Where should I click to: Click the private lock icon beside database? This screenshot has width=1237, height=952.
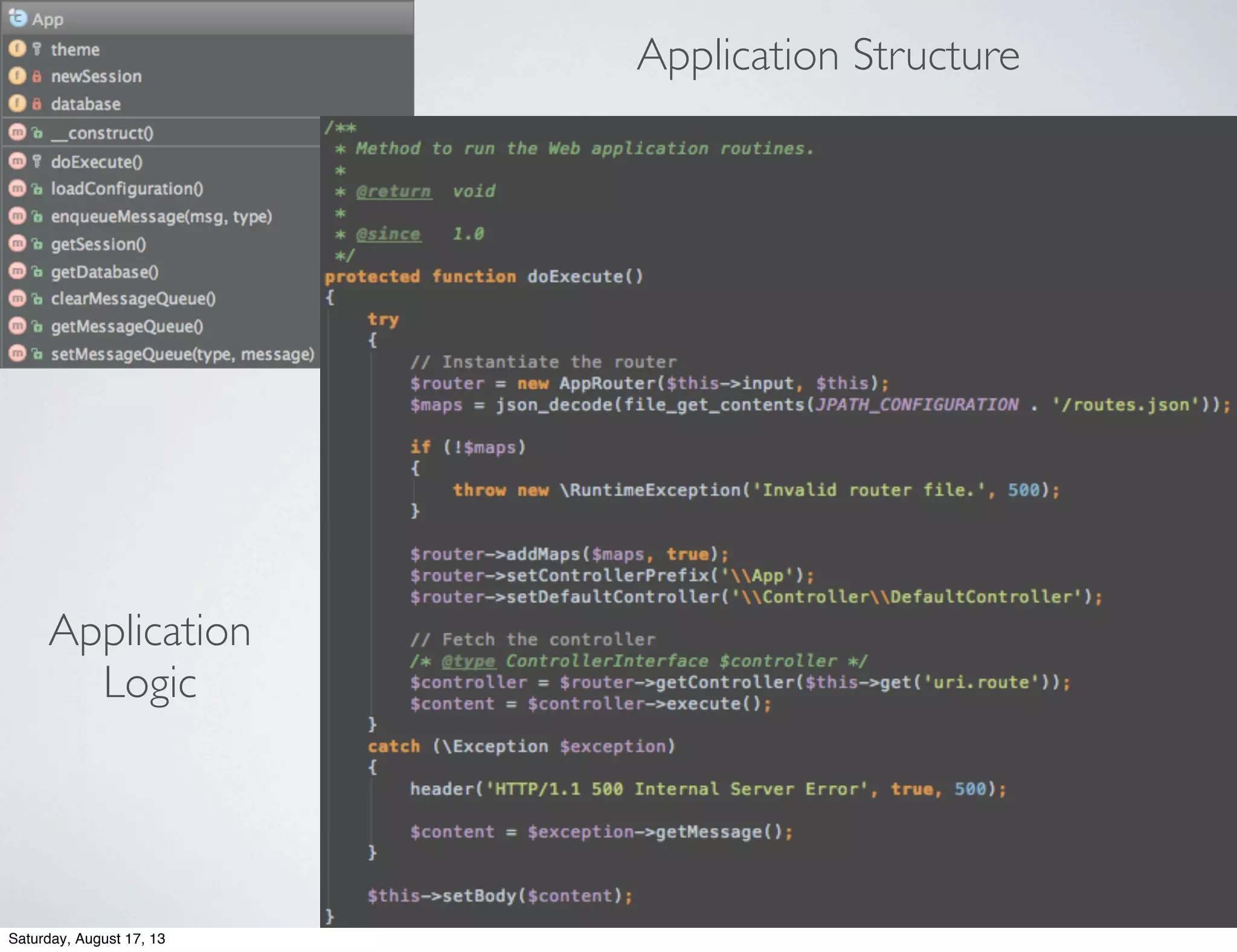coord(37,104)
